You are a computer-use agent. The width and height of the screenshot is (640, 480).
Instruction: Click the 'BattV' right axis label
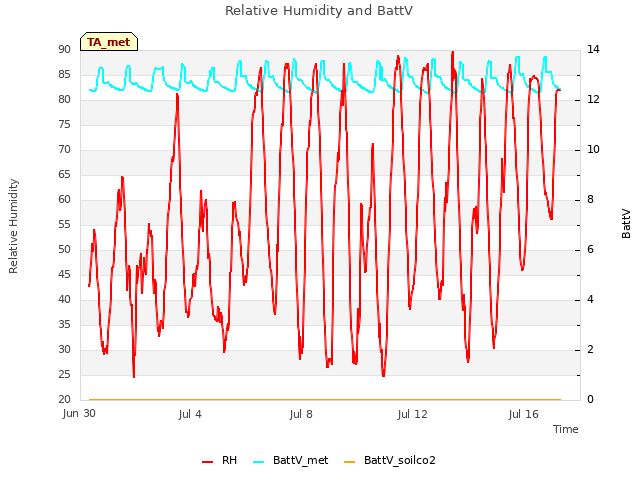tap(626, 224)
